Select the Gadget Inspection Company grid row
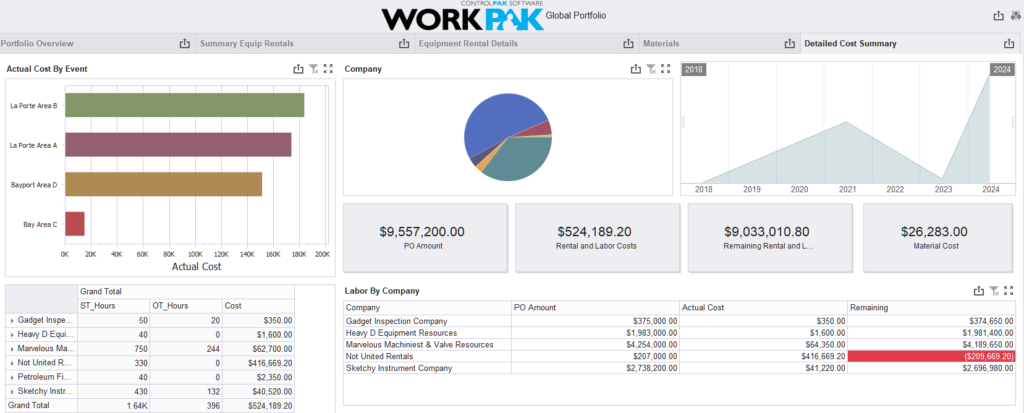 tap(680, 321)
